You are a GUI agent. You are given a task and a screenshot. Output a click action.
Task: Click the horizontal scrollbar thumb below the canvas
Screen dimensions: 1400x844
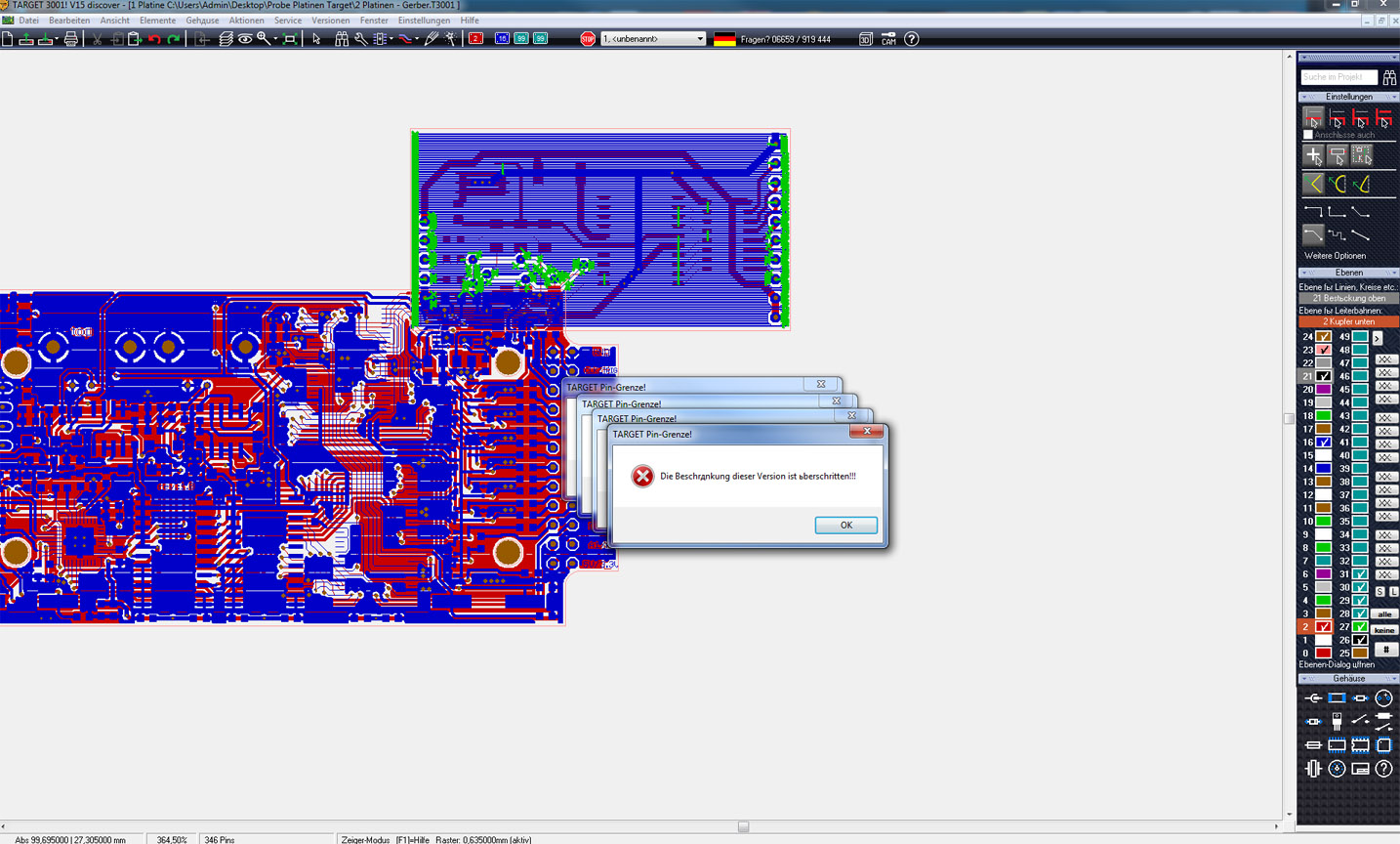(743, 826)
